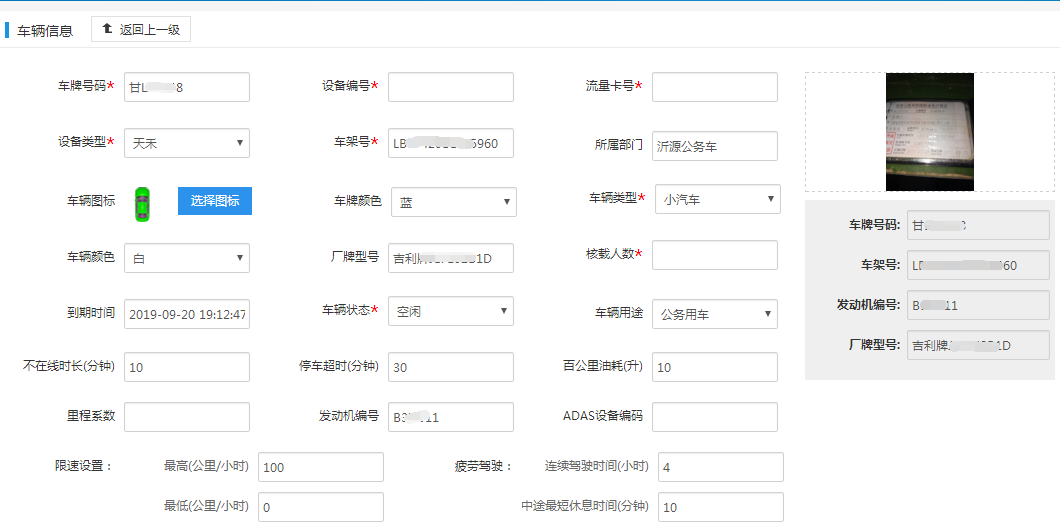The height and width of the screenshot is (529, 1060).
Task: Click the 所属部门 field with 沂源公务车
Action: coord(714,146)
